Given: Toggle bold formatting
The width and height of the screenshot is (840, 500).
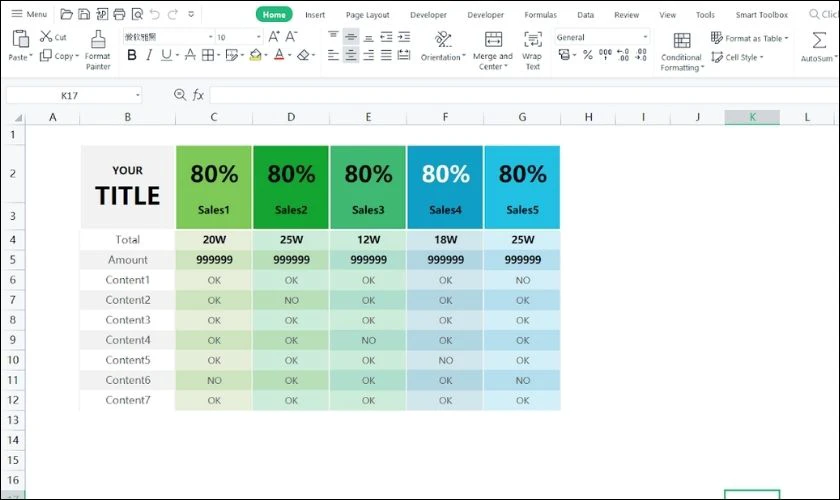Looking at the screenshot, I should point(132,55).
